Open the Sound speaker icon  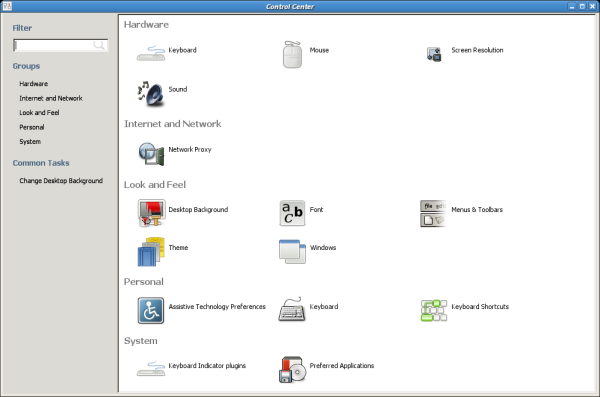(x=151, y=93)
